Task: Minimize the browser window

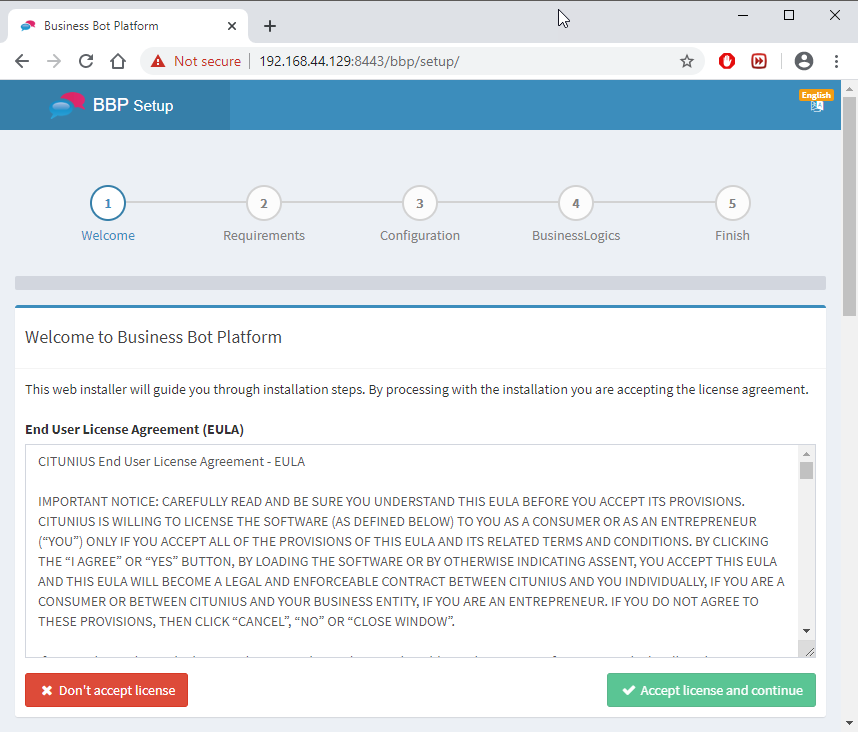Action: coord(743,15)
